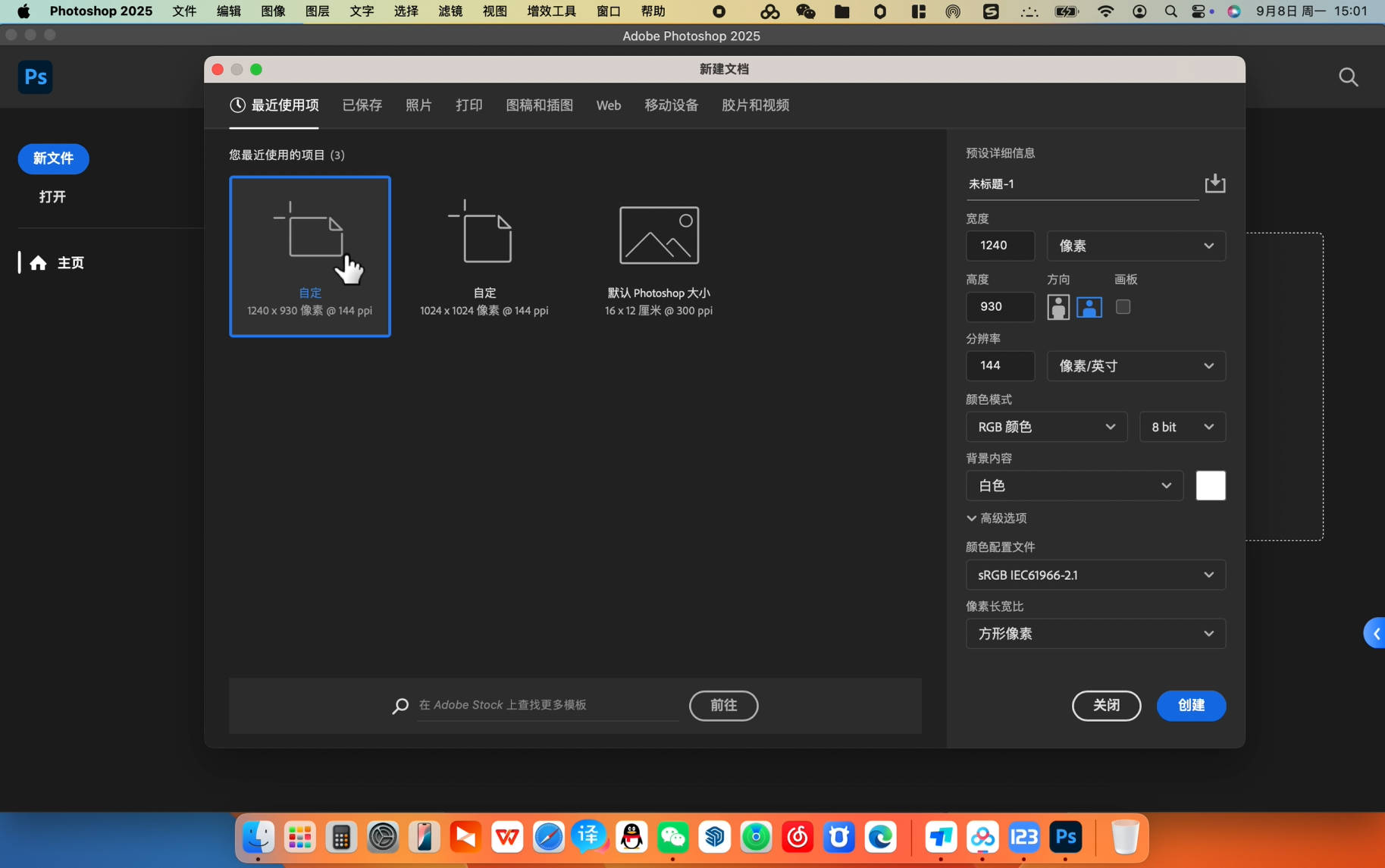Click the Photoshop icon in the dock

point(1065,837)
